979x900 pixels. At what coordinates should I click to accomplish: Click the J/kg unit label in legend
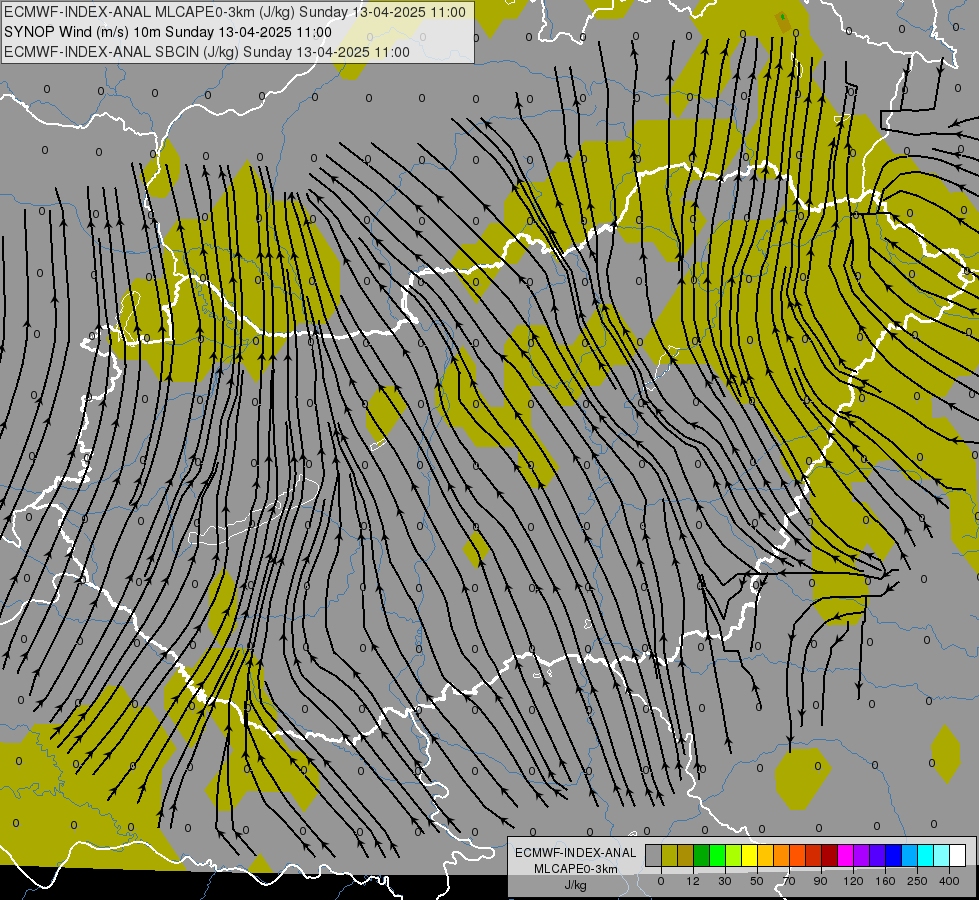[576, 885]
